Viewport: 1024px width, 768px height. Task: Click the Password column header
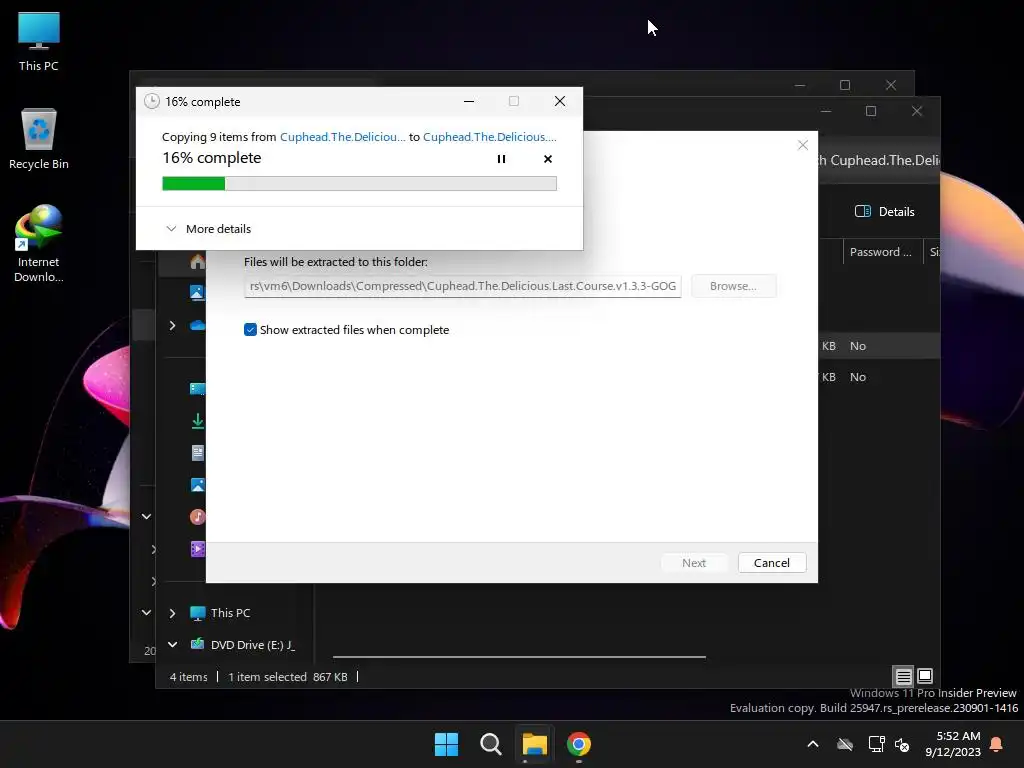coord(880,252)
